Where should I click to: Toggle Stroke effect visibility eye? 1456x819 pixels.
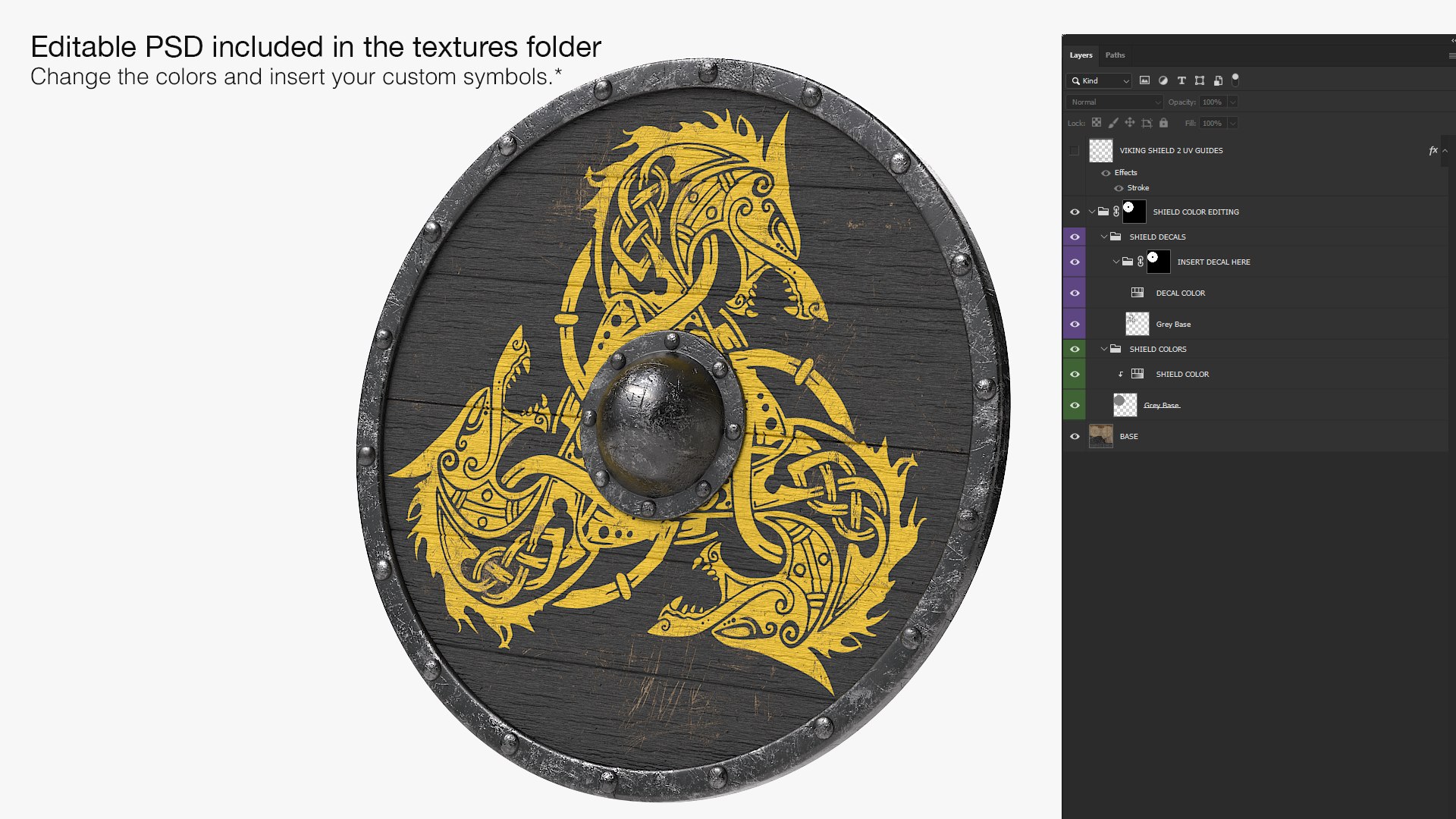[x=1119, y=188]
